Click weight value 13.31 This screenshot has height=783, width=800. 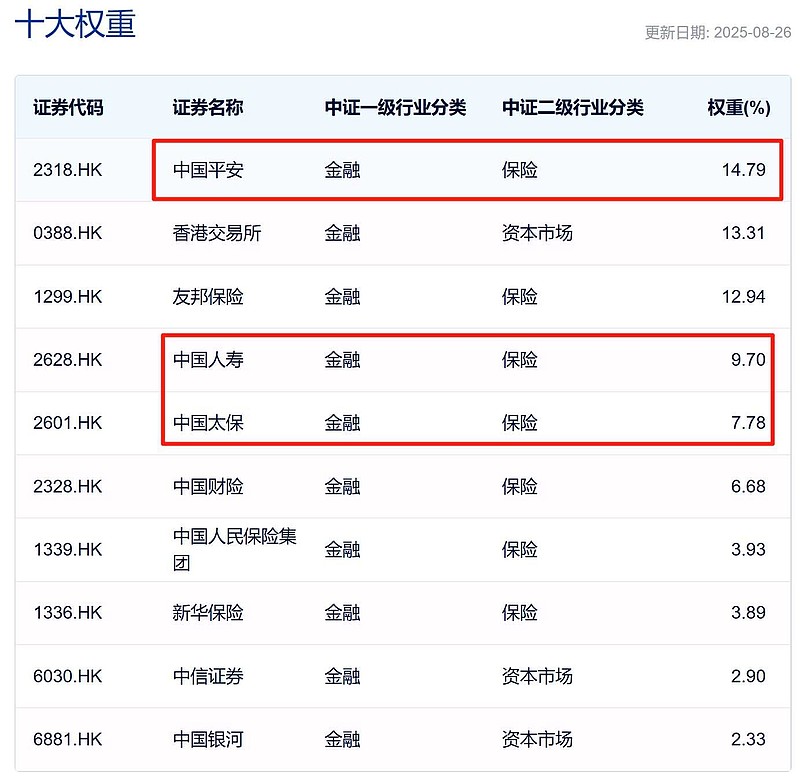point(743,233)
